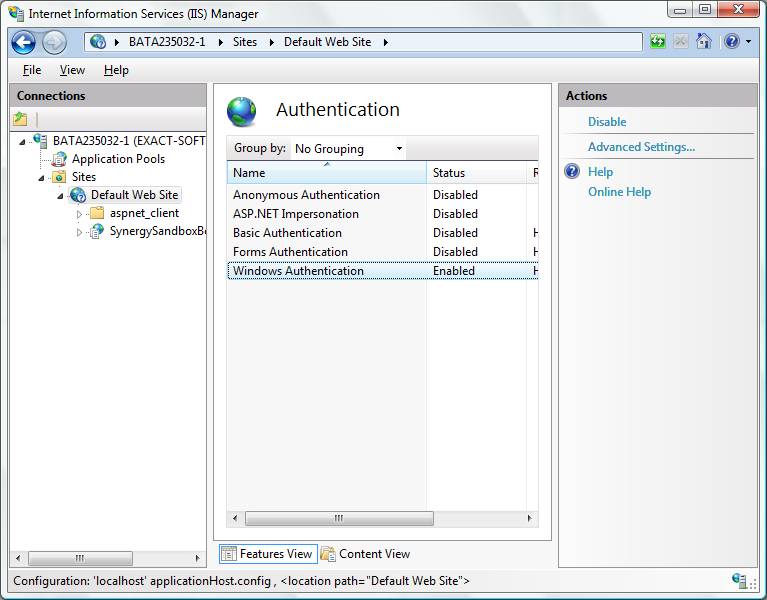Click the Create New Connection icon in Connections
The height and width of the screenshot is (600, 767).
(x=21, y=119)
